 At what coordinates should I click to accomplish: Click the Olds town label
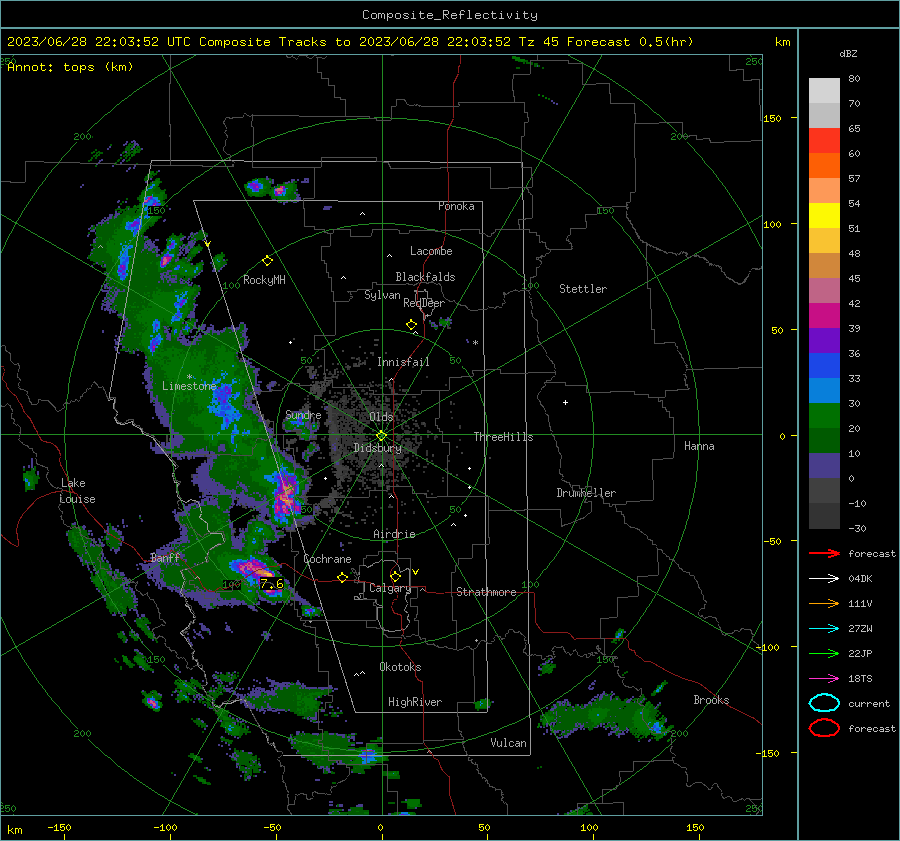[x=381, y=417]
